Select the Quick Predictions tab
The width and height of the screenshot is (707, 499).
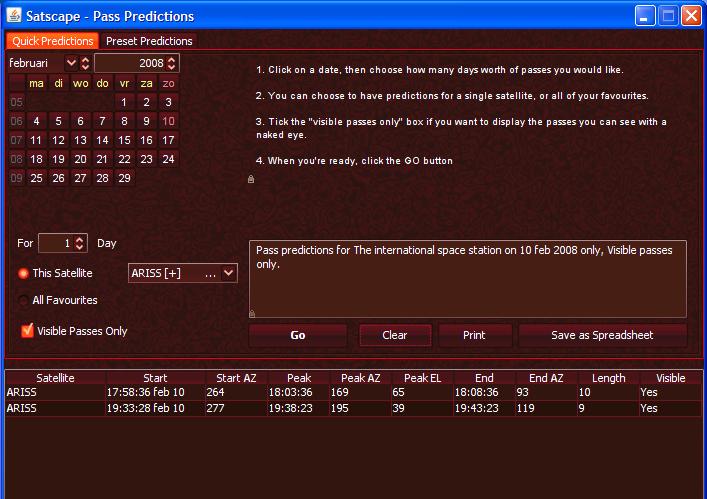pyautogui.click(x=53, y=41)
